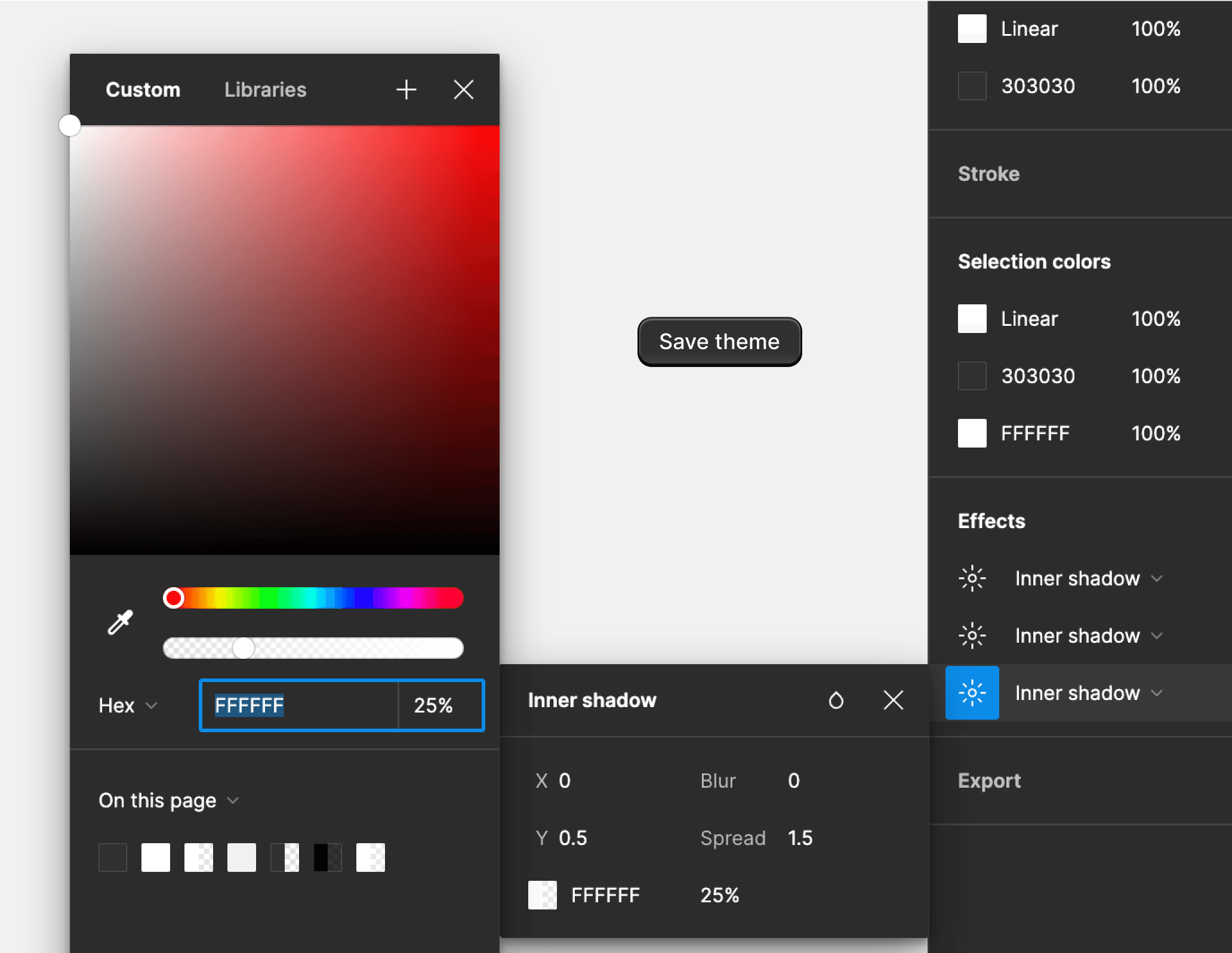Open the first Inner shadow effect settings icon

972,578
